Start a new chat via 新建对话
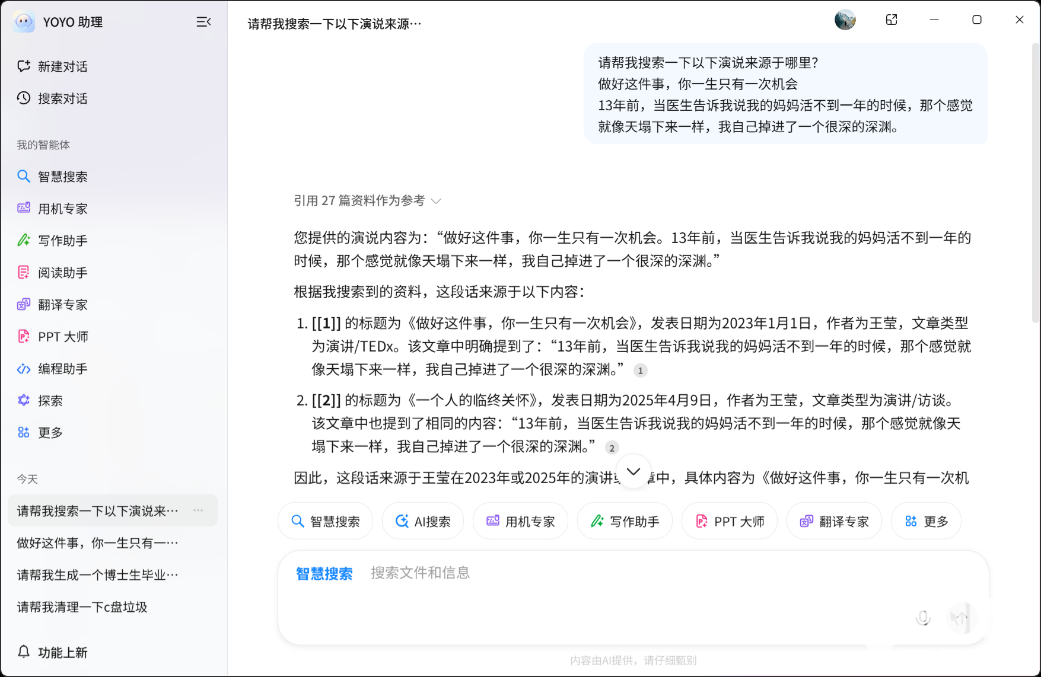This screenshot has height=677, width=1041. click(x=62, y=67)
